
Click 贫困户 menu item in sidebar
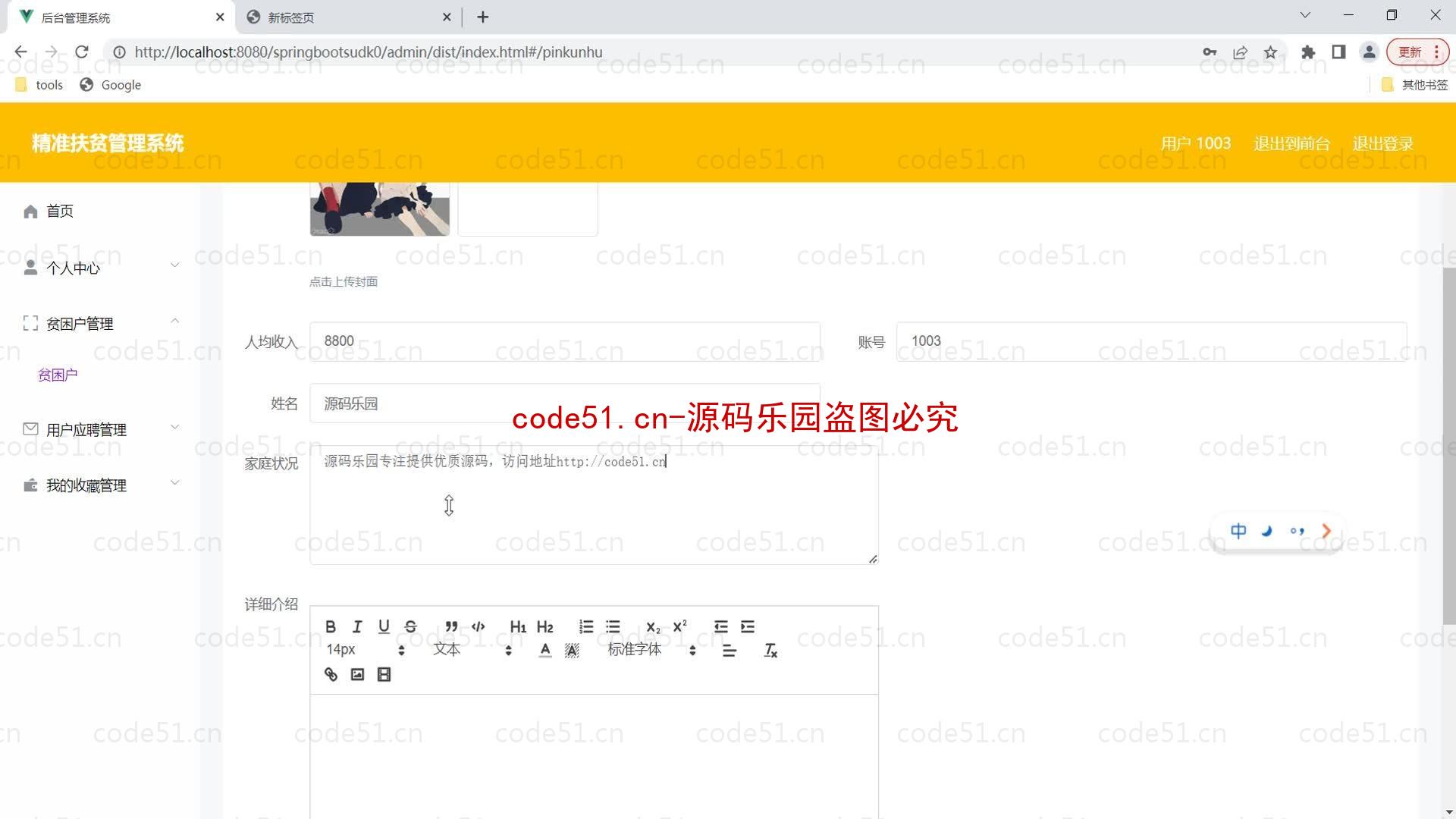click(x=57, y=374)
